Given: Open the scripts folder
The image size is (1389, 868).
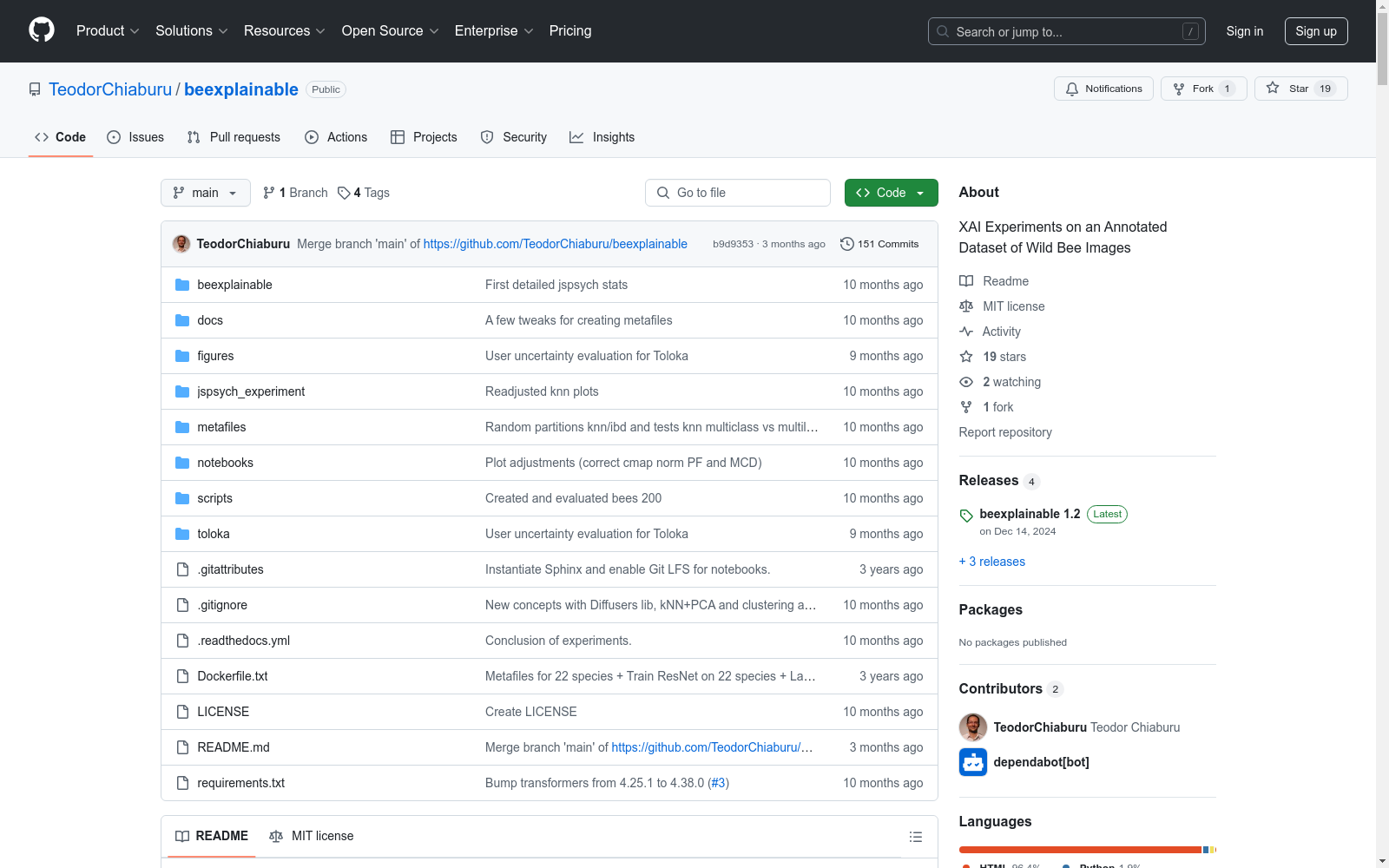Looking at the screenshot, I should pyautogui.click(x=214, y=498).
